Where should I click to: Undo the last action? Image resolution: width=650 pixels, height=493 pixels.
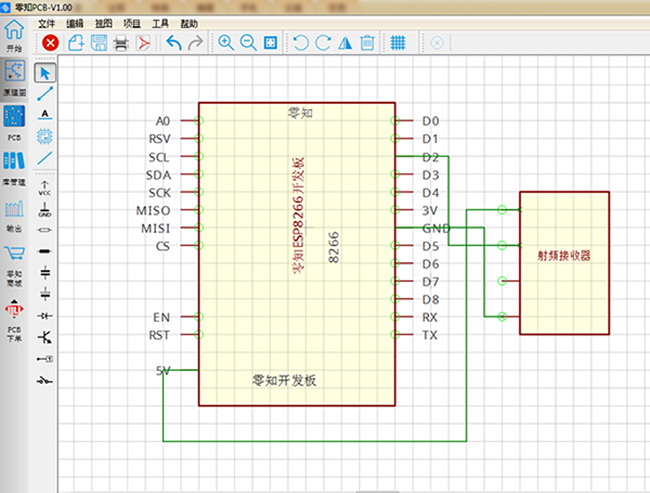pyautogui.click(x=174, y=43)
